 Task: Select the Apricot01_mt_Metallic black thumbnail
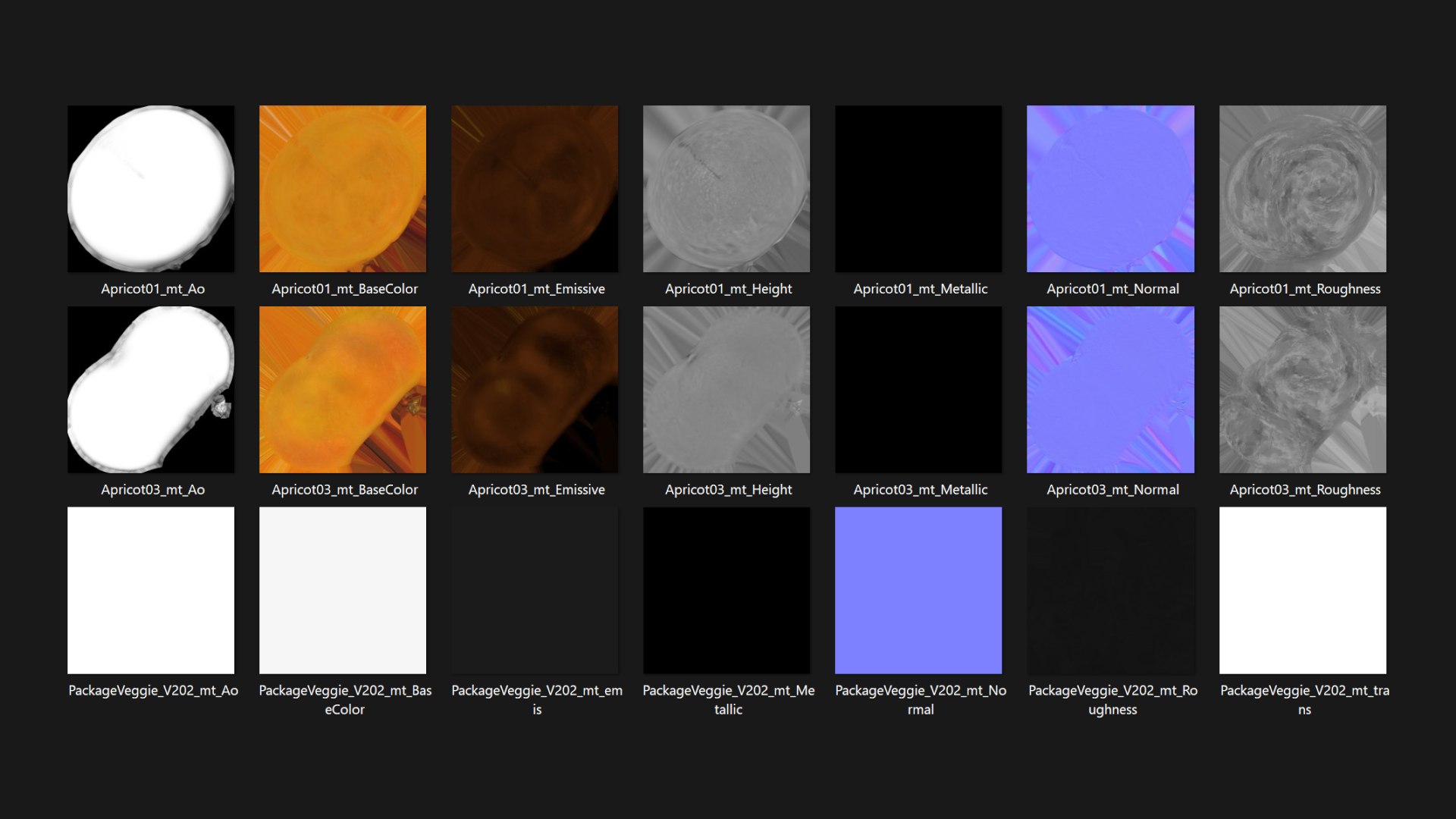point(918,189)
